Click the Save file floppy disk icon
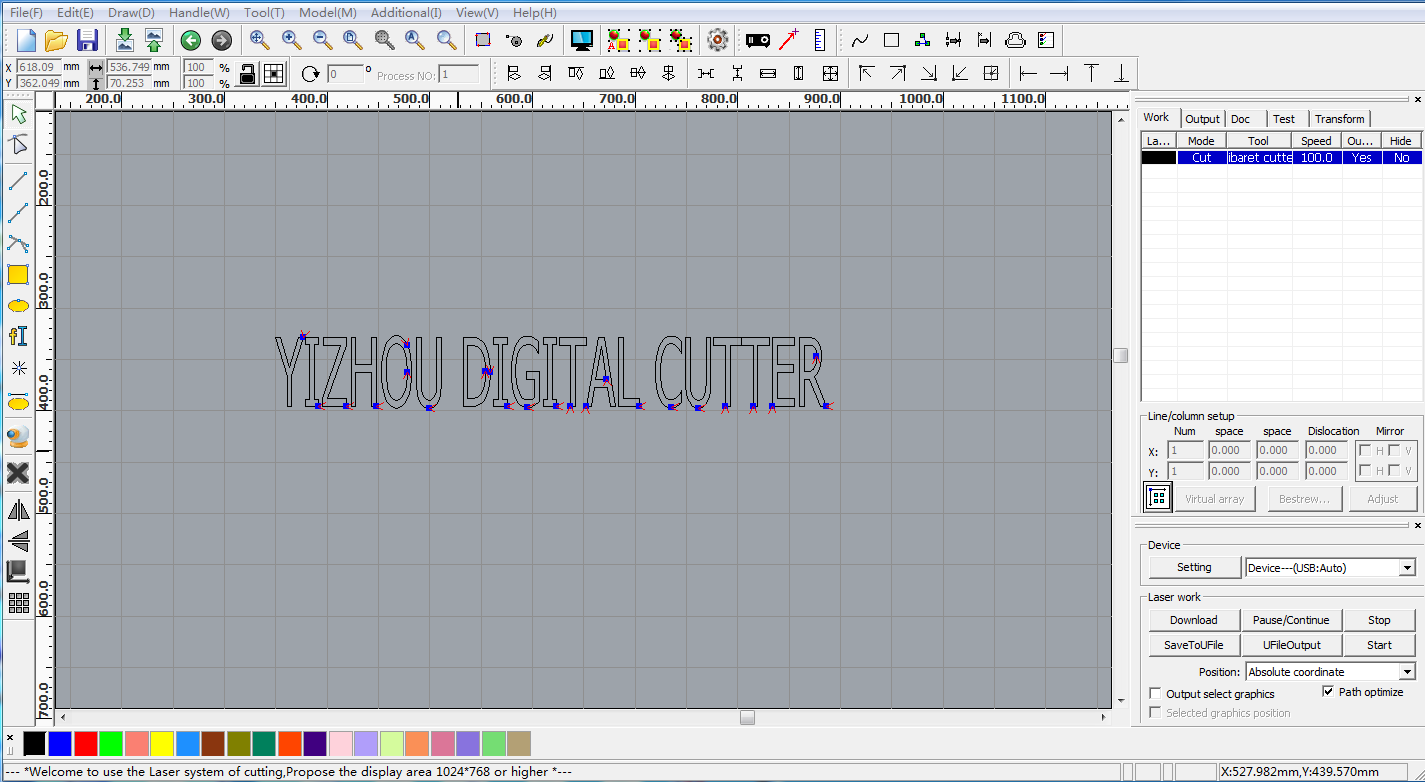 point(87,40)
